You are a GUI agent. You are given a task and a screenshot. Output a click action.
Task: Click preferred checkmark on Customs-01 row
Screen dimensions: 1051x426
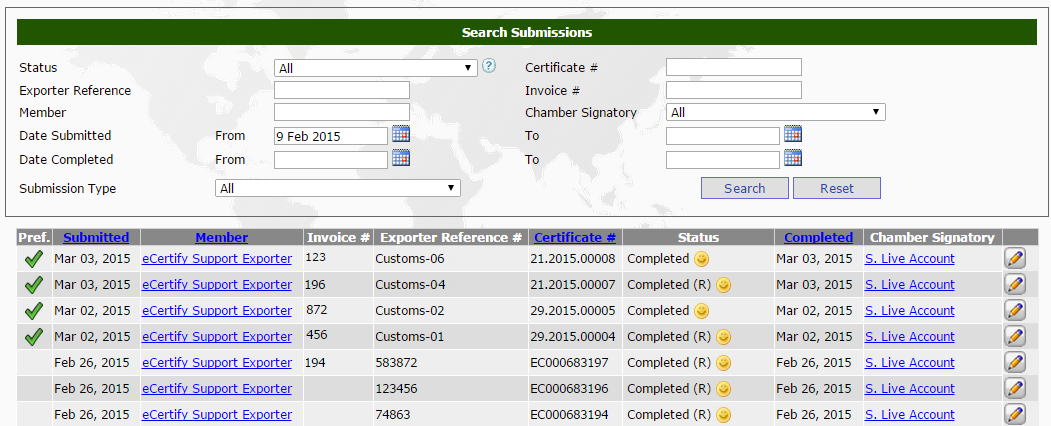point(34,337)
